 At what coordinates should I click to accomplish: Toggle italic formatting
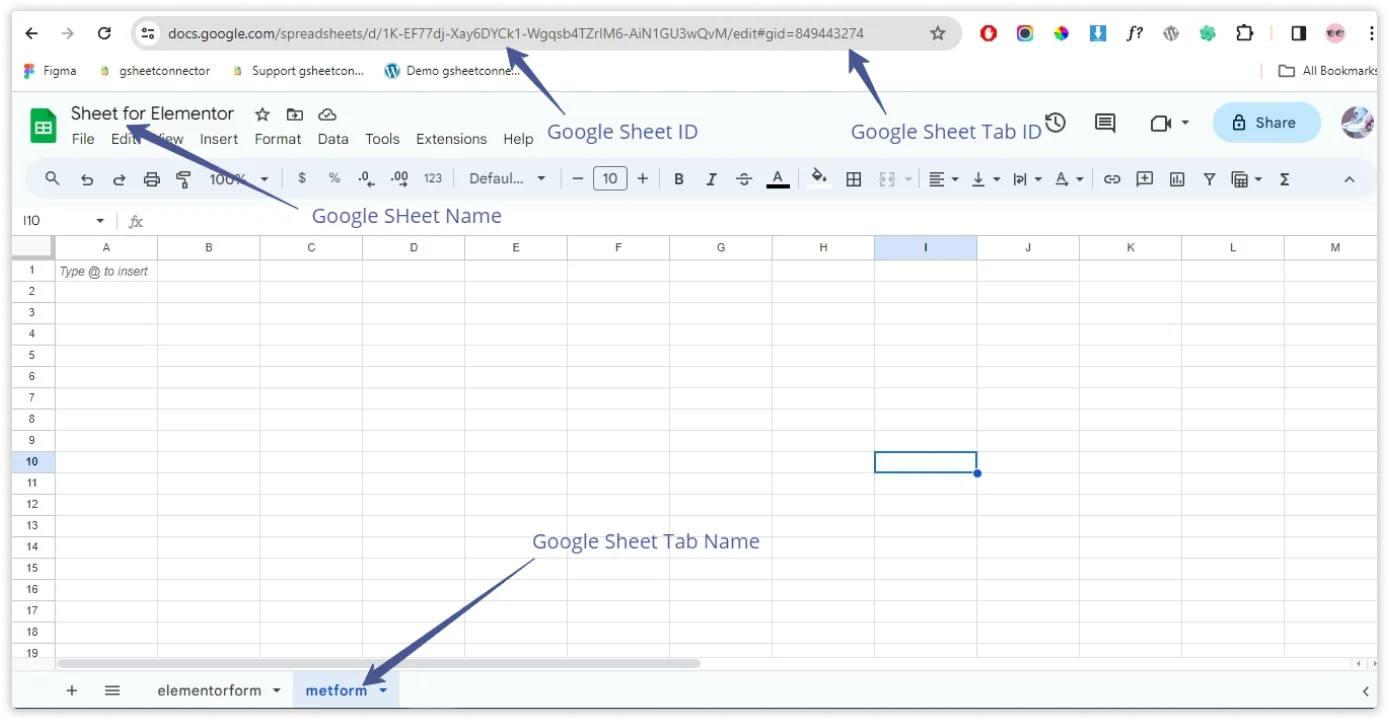pyautogui.click(x=711, y=179)
